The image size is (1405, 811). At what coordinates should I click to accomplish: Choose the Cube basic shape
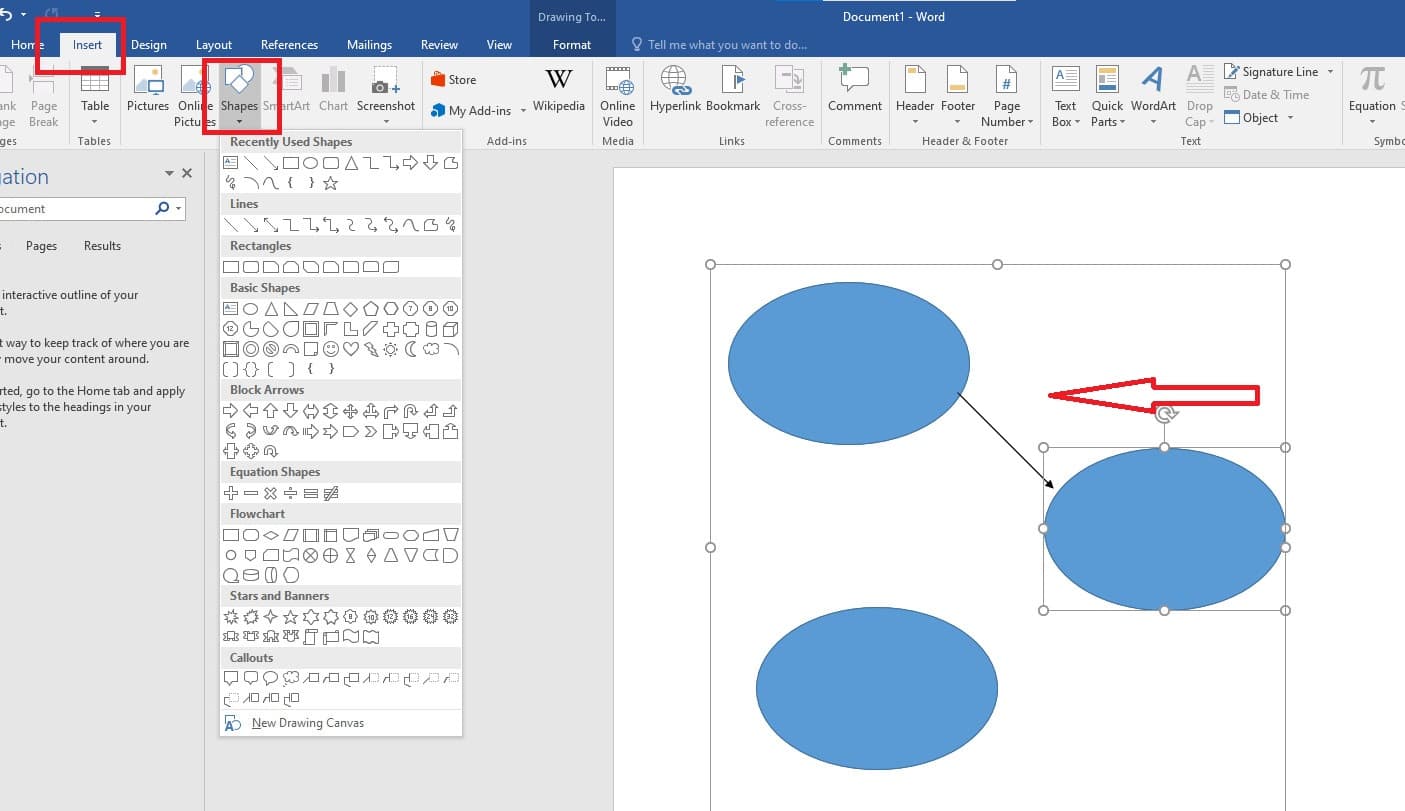[450, 329]
